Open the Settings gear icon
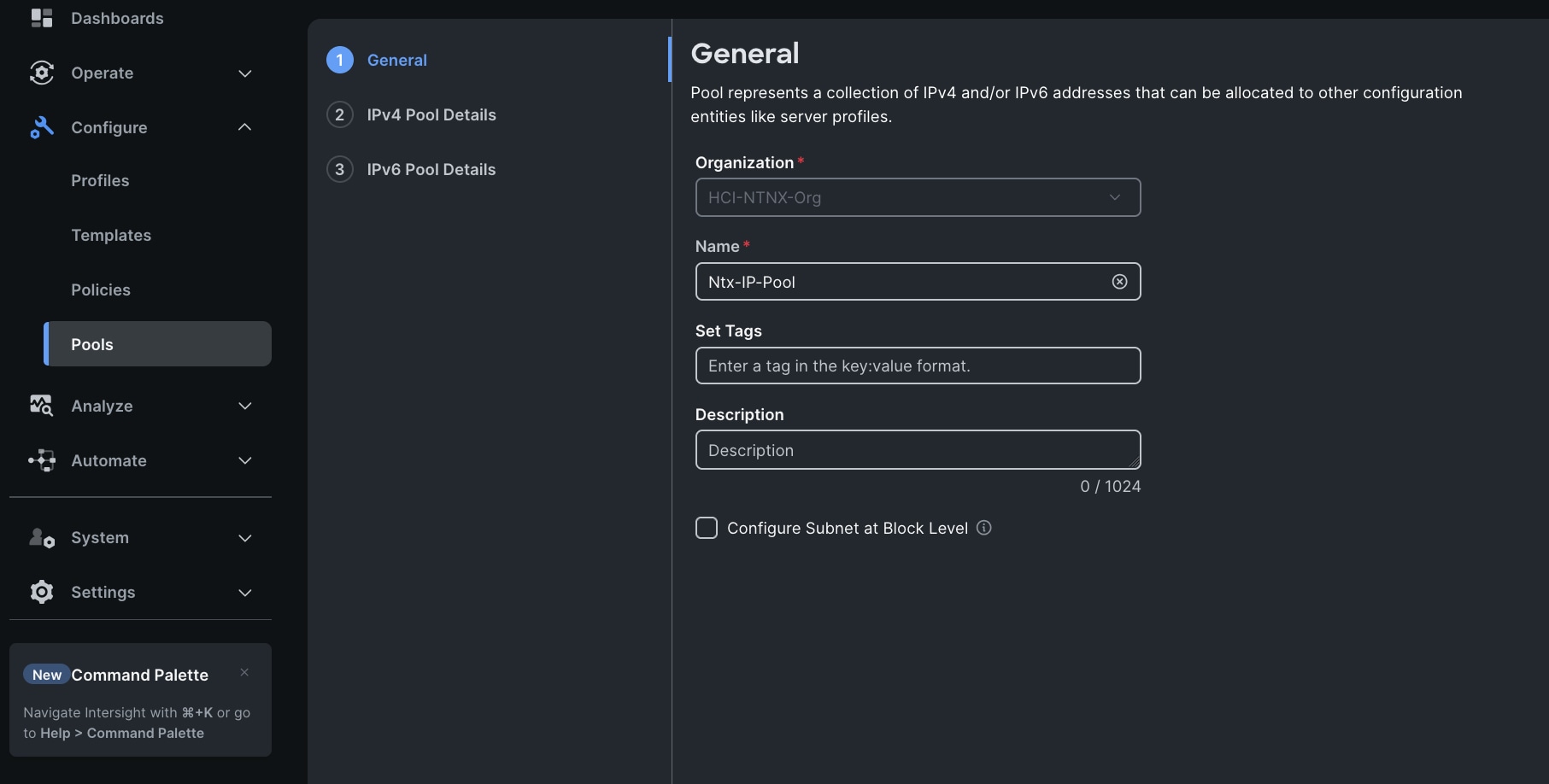The height and width of the screenshot is (784, 1549). [41, 592]
